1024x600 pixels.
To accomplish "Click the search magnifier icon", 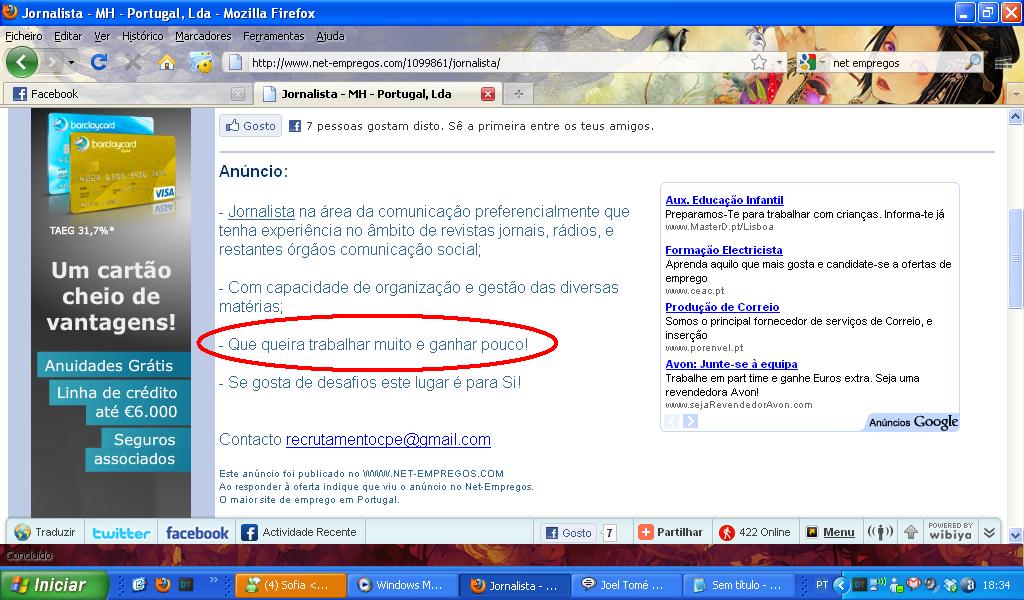I will [972, 62].
